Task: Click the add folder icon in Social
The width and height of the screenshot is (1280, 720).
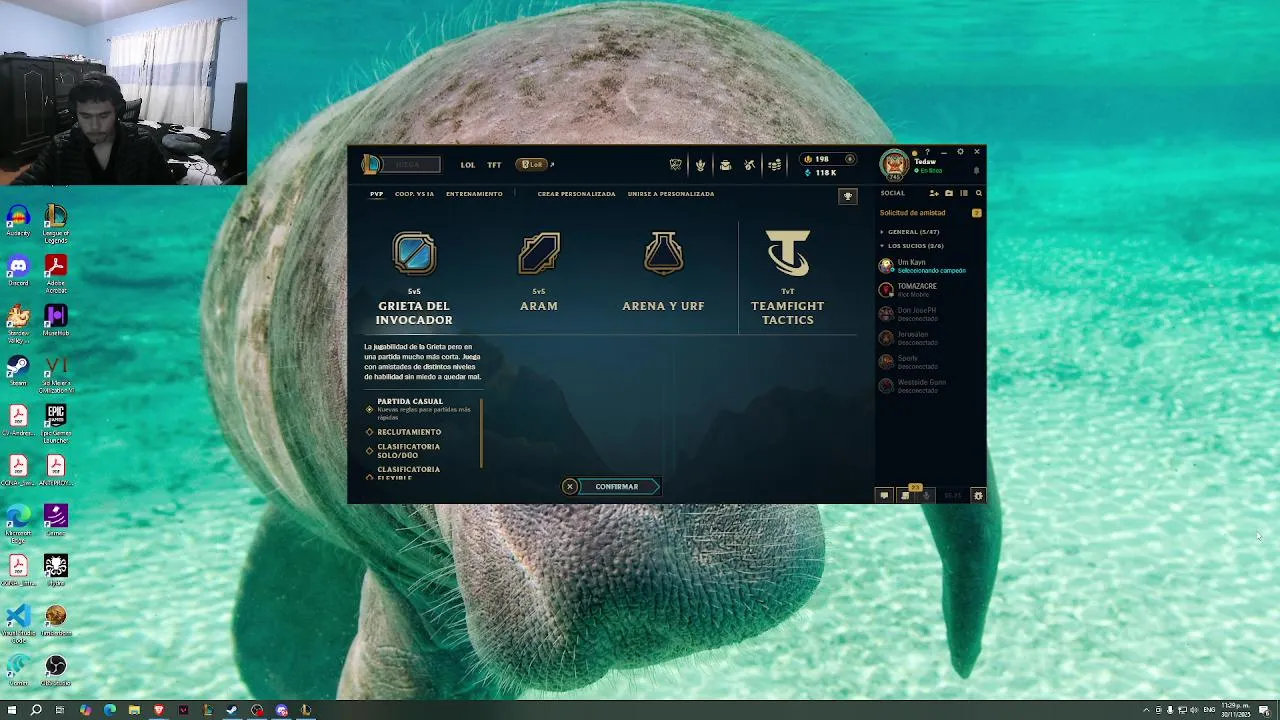Action: pyautogui.click(x=949, y=193)
